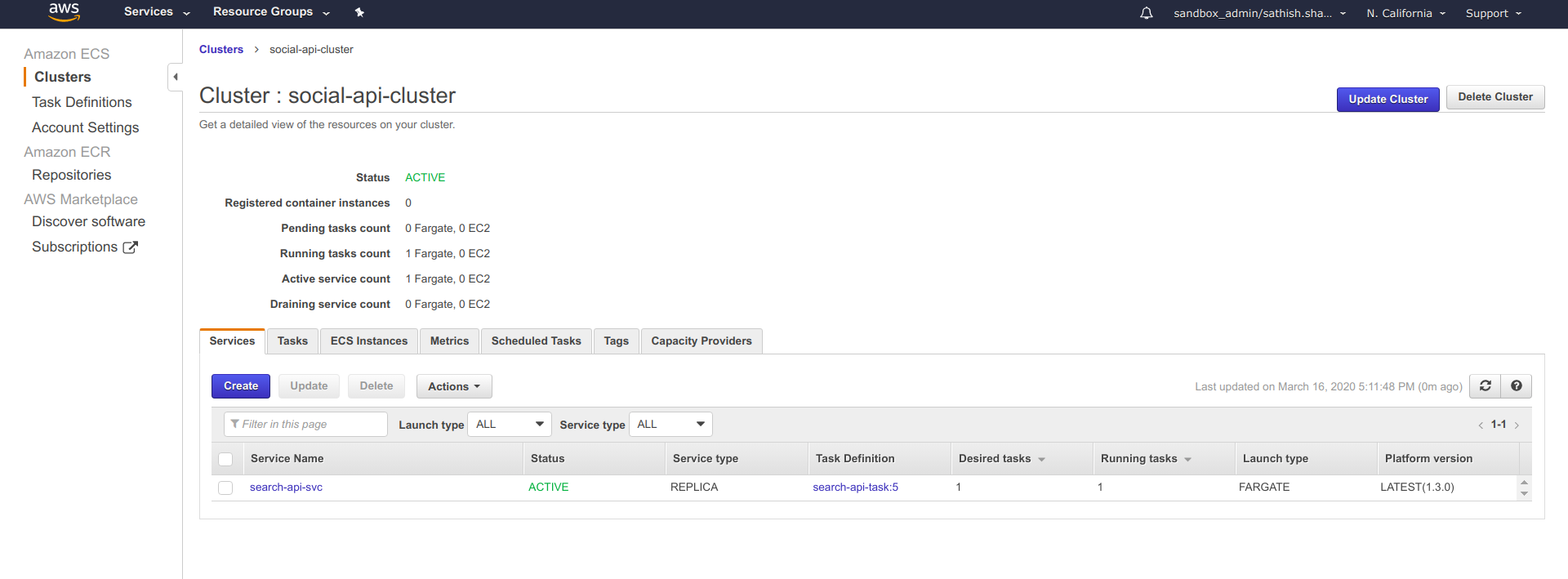Click the REPLICA service type cell
This screenshot has width=1568, height=579.
coord(694,488)
